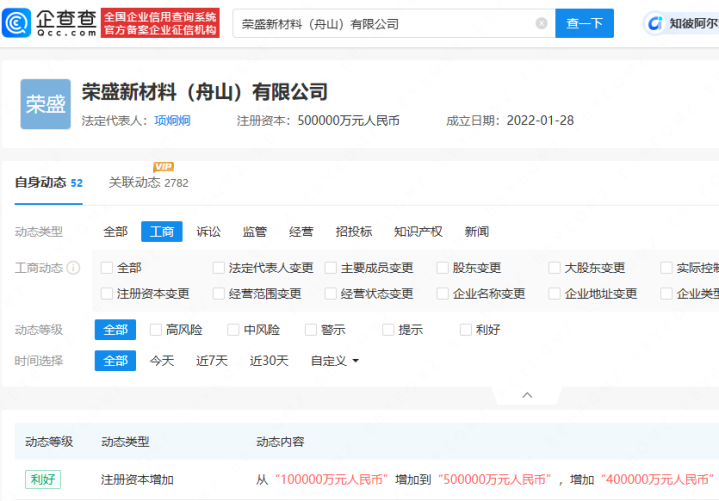Image resolution: width=719 pixels, height=501 pixels.
Task: Switch to the 自身动态 tab
Action: click(x=49, y=183)
